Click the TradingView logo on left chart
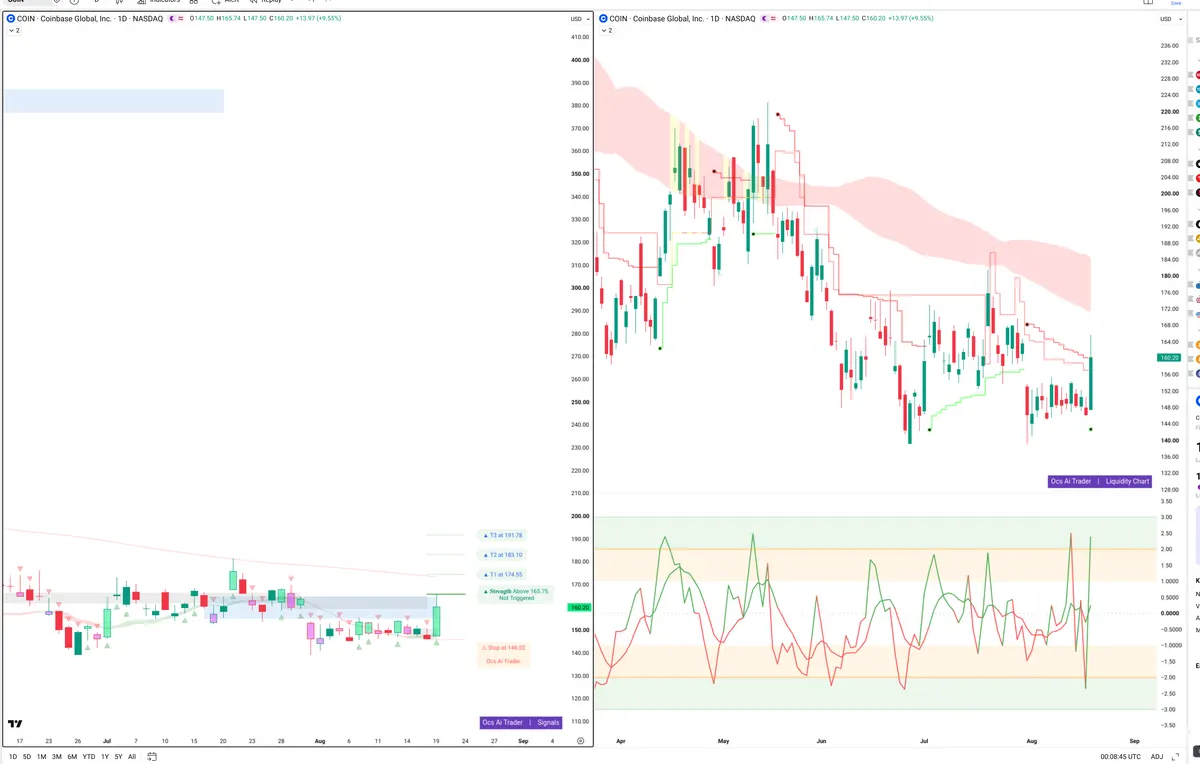The image size is (1200, 764). (x=16, y=724)
